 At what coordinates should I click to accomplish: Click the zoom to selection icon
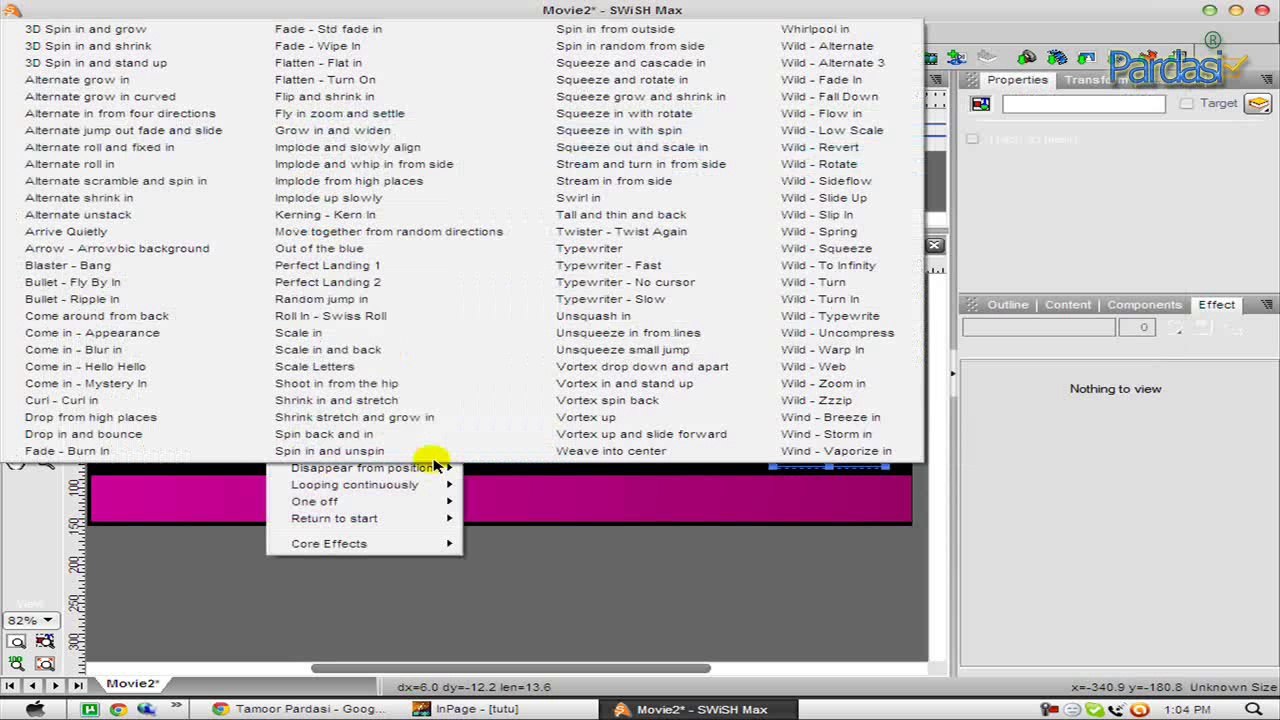coord(45,641)
